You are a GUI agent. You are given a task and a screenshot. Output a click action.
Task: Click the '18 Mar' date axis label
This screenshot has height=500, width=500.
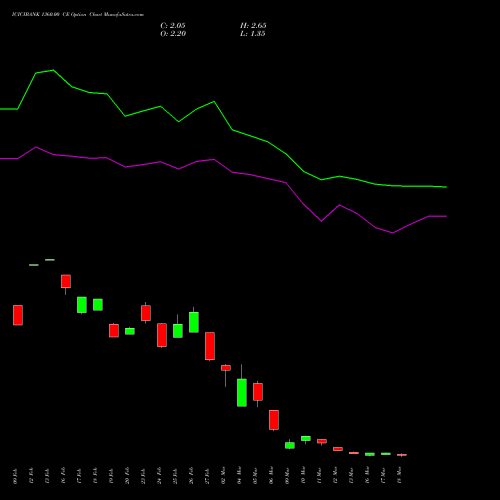[x=399, y=475]
